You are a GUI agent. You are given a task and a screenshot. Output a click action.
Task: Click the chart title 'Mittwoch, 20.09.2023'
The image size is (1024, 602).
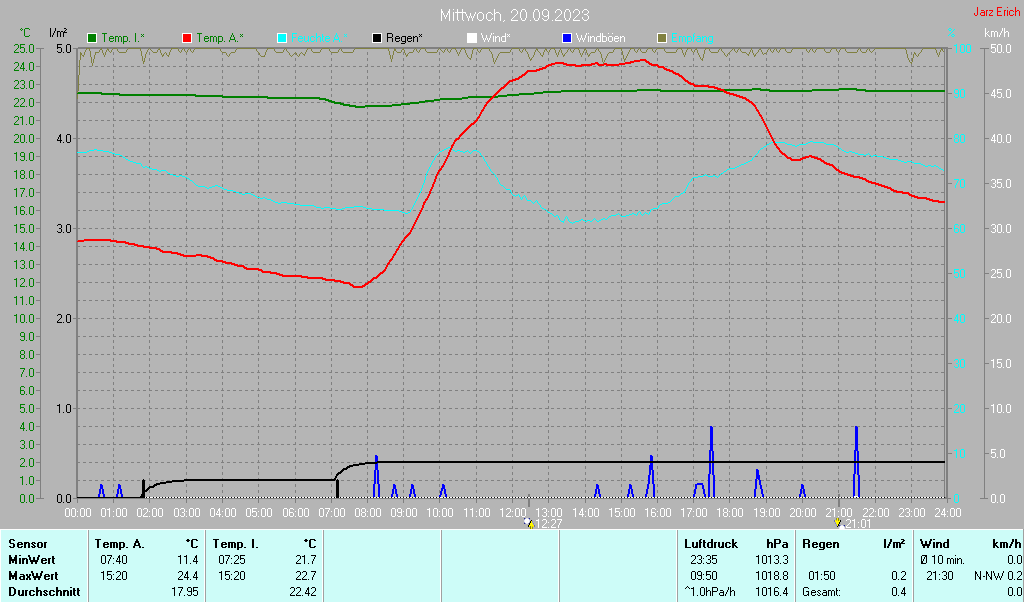pyautogui.click(x=515, y=15)
